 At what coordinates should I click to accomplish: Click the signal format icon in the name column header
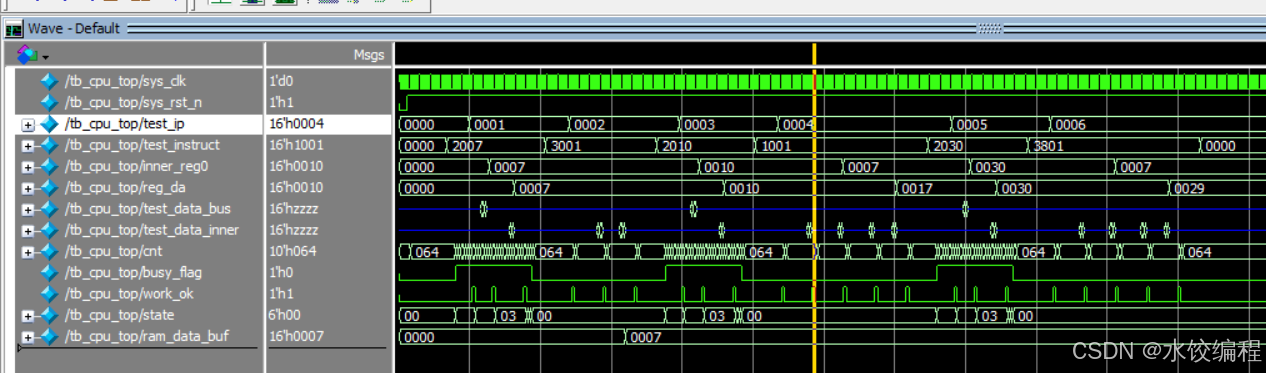click(27, 54)
